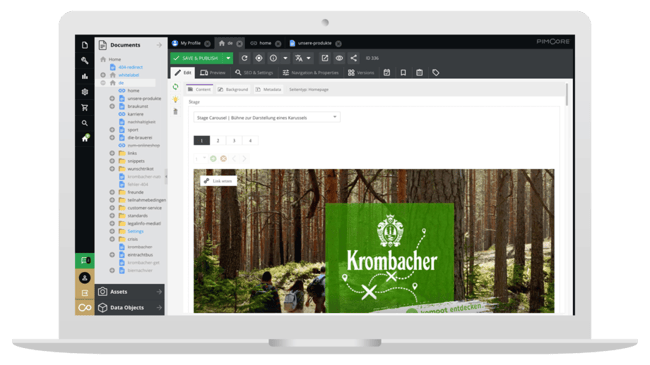The image size is (650, 365).
Task: Open the File menu icon in left sidebar
Action: coord(85,45)
